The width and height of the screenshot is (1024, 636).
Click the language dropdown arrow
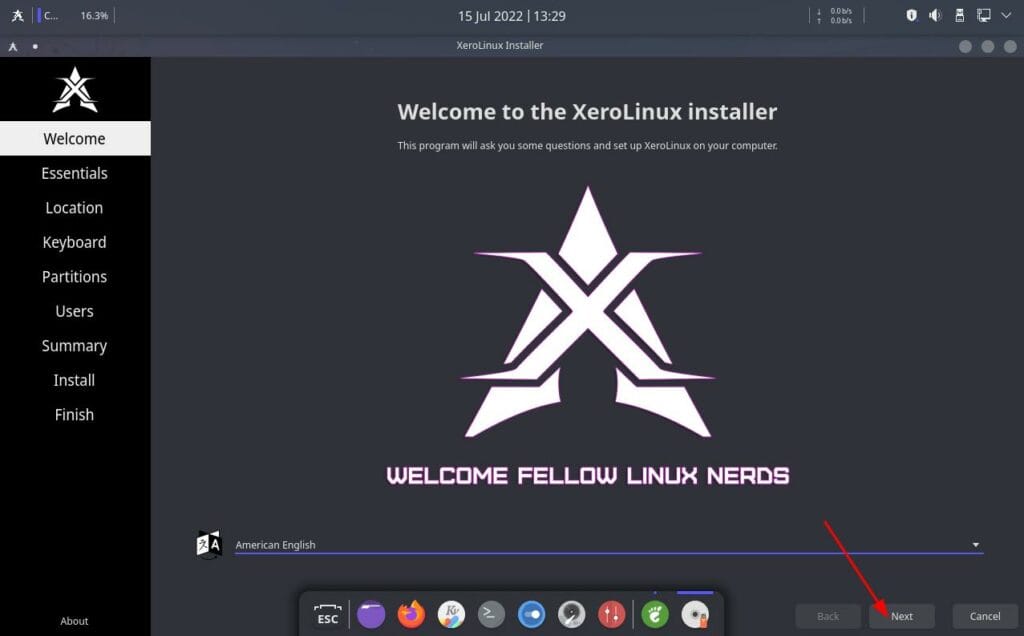tap(975, 545)
